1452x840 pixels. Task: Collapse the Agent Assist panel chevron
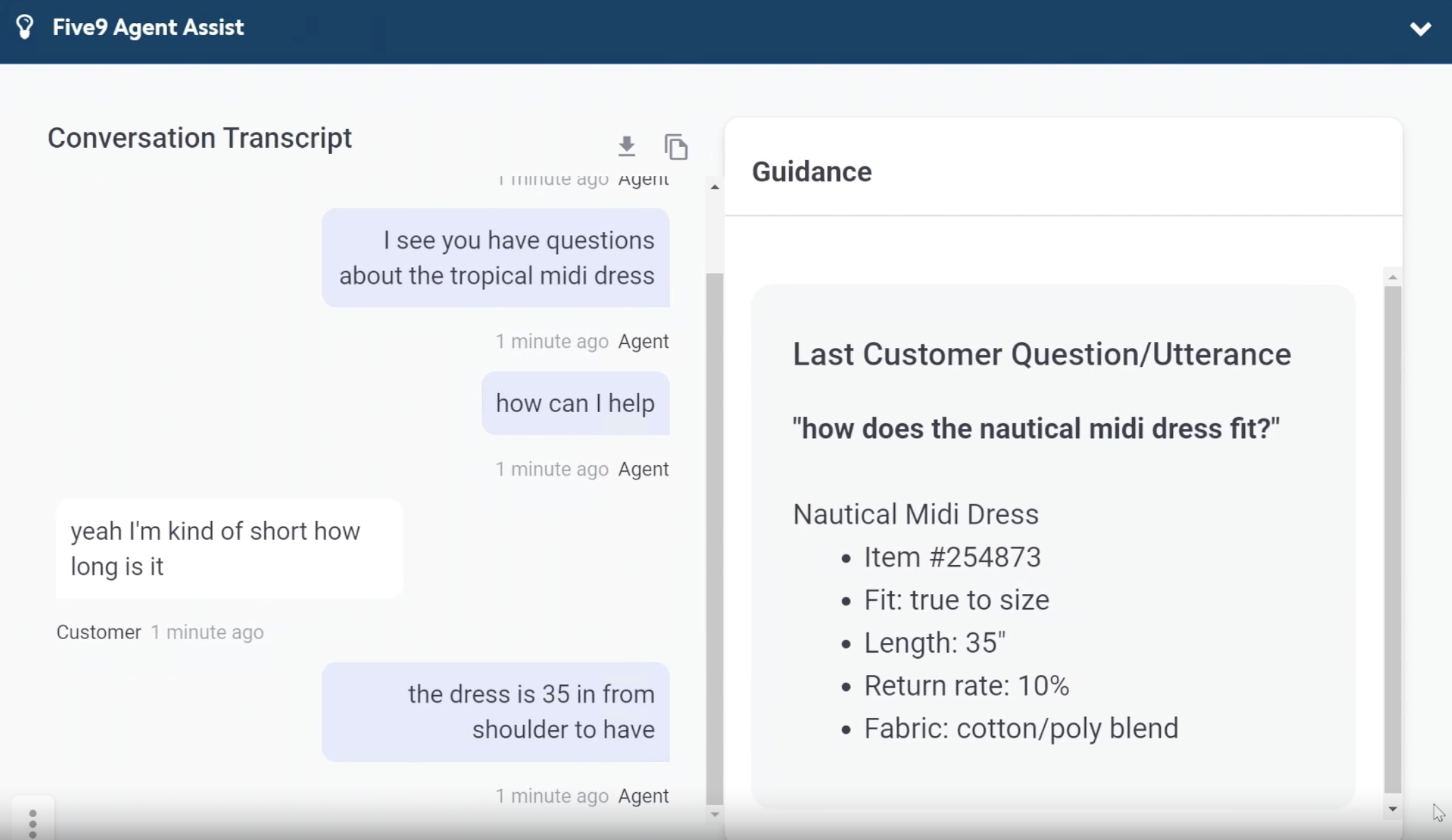pos(1420,28)
